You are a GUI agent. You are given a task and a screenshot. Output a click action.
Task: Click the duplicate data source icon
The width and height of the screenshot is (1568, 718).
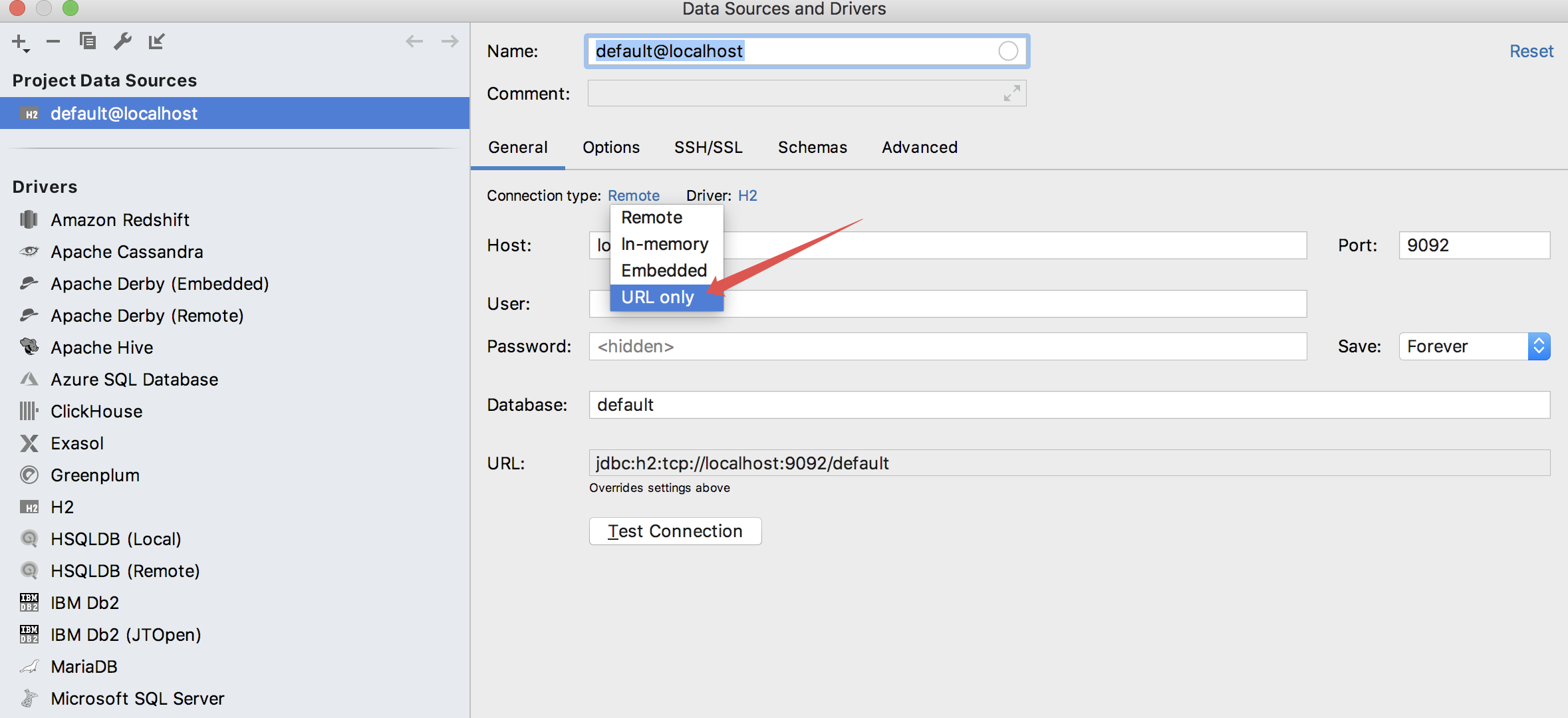pos(87,41)
